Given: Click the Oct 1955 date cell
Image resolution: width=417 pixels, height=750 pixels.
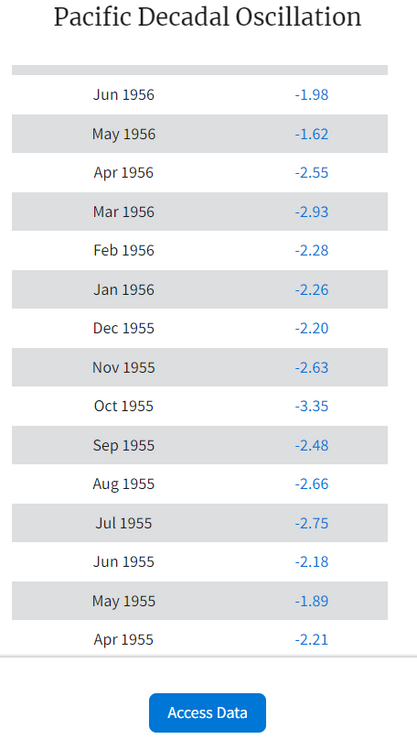Looking at the screenshot, I should (124, 406).
